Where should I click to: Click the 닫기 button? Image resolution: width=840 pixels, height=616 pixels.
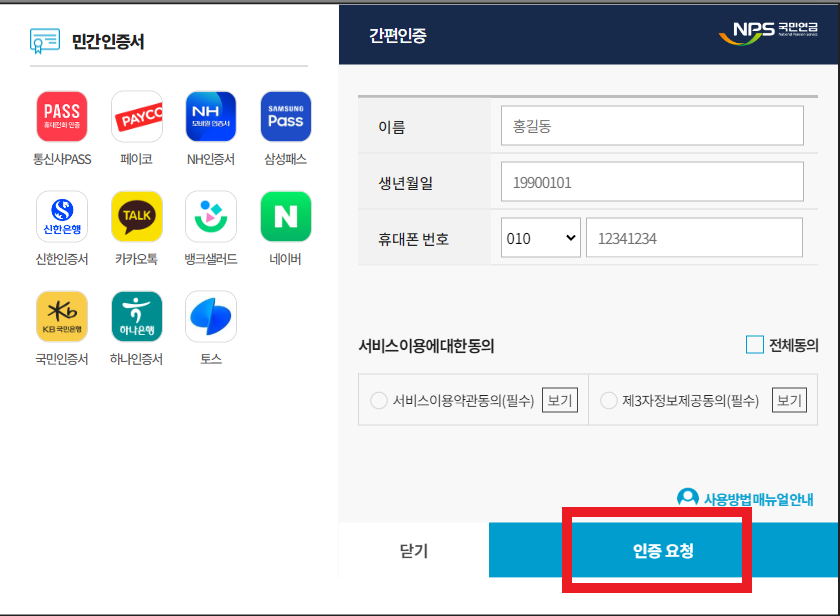pos(414,550)
